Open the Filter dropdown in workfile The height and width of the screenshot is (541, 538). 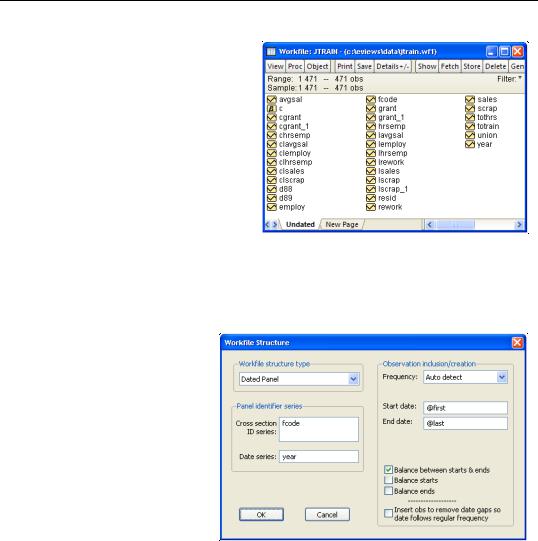pos(520,78)
